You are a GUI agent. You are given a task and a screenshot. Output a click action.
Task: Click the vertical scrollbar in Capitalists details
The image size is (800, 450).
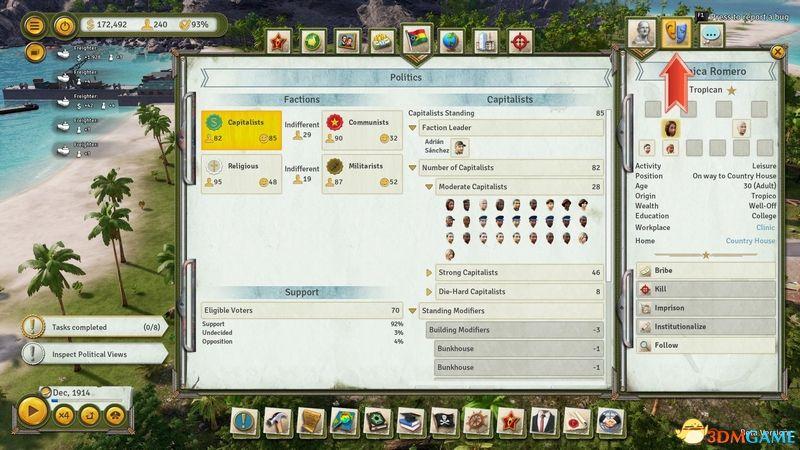point(608,196)
